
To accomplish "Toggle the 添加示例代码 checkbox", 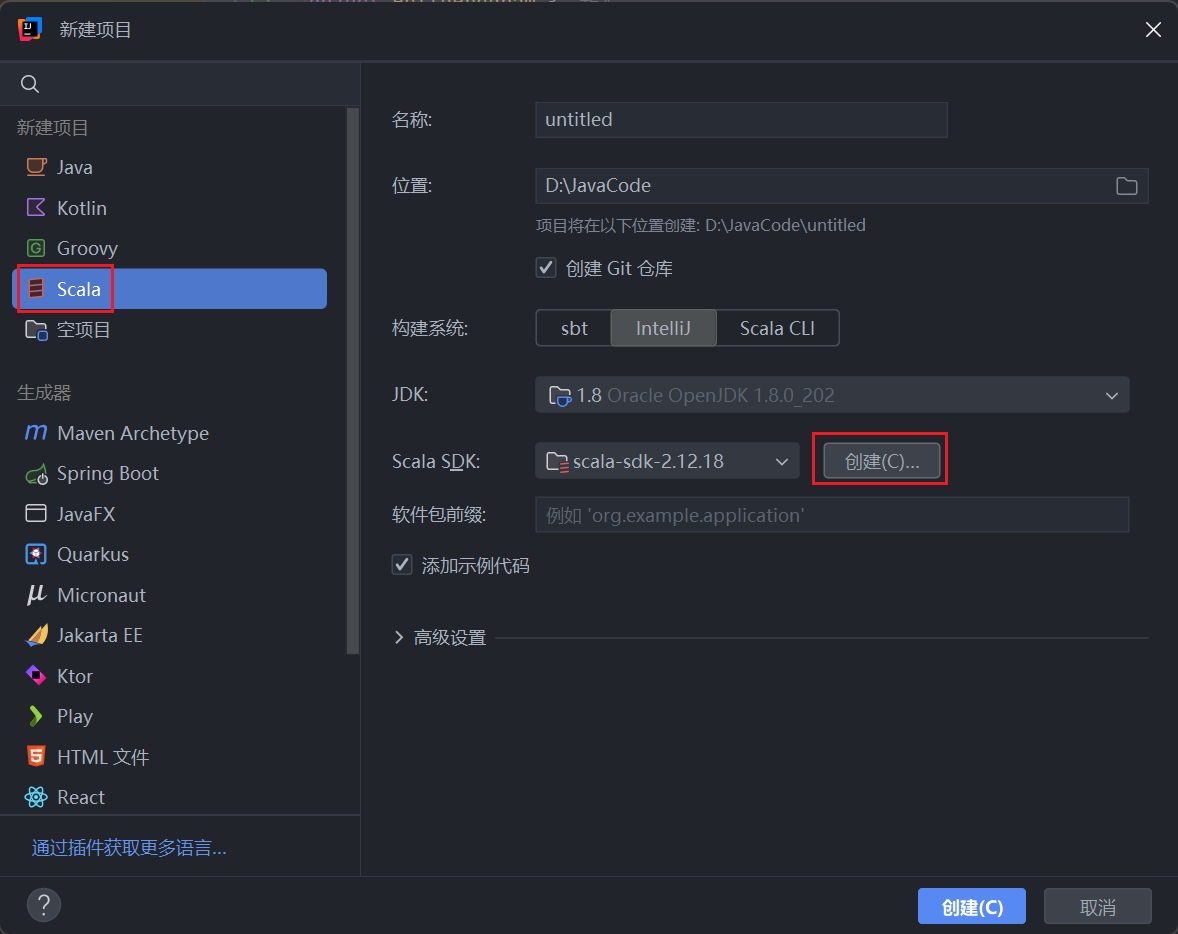I will click(402, 565).
